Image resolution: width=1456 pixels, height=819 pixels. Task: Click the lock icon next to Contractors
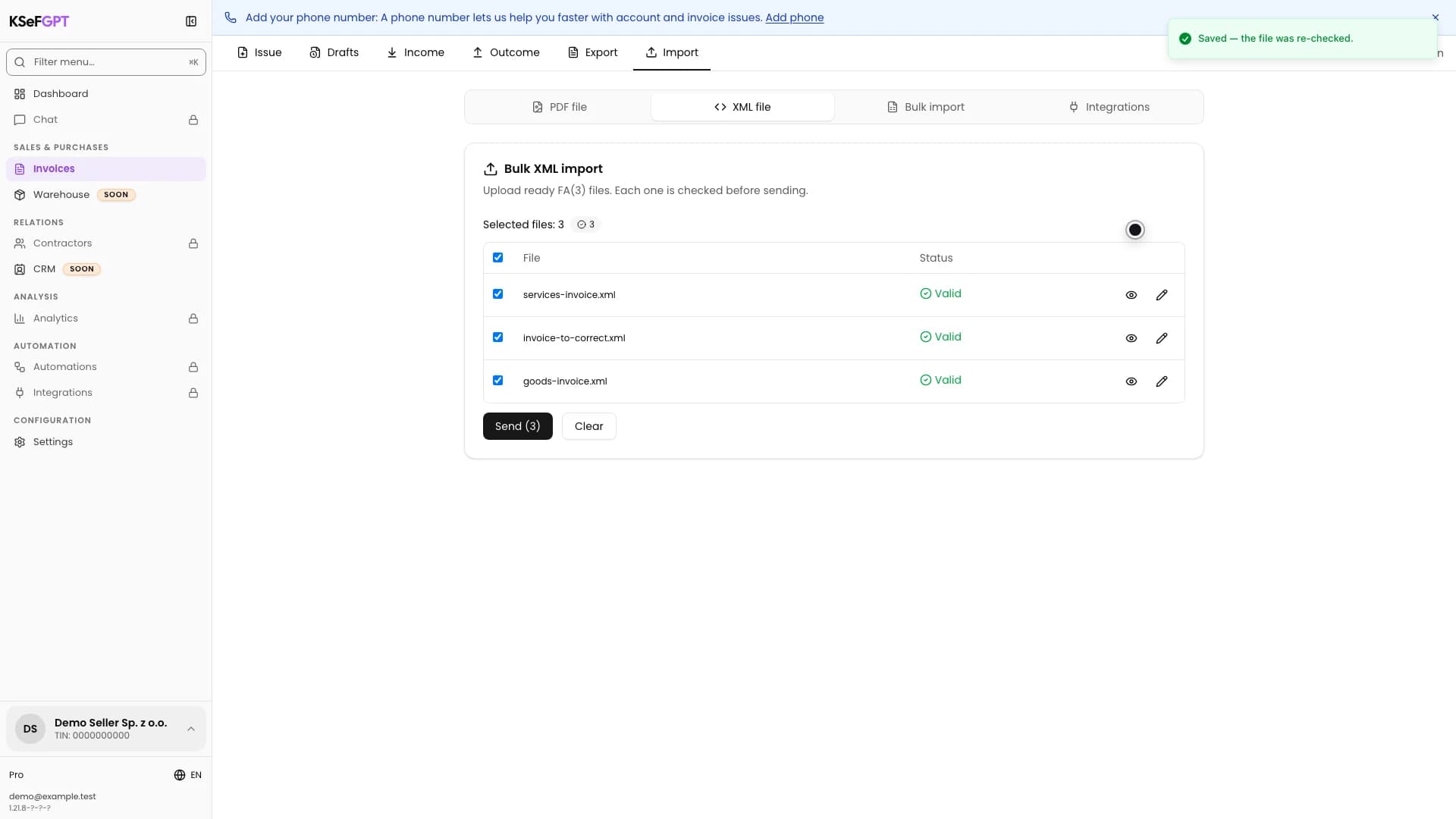coord(193,243)
